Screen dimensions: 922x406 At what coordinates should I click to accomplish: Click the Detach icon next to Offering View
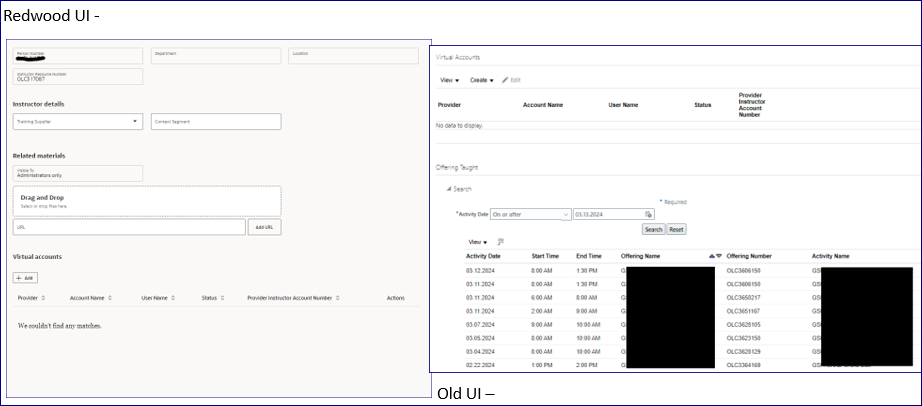click(x=500, y=242)
